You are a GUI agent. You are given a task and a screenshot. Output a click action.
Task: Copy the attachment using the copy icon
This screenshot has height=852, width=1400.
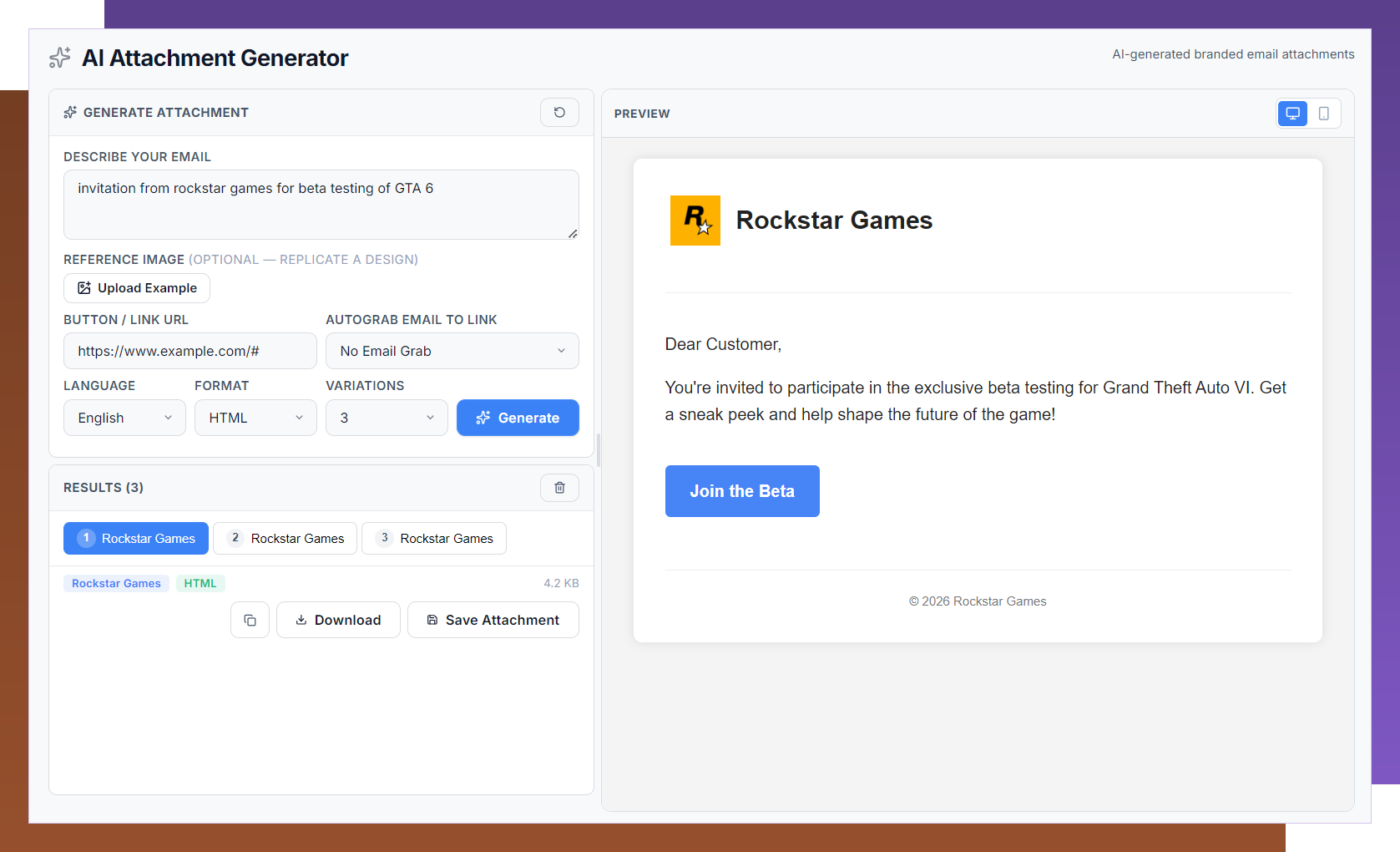coord(250,620)
